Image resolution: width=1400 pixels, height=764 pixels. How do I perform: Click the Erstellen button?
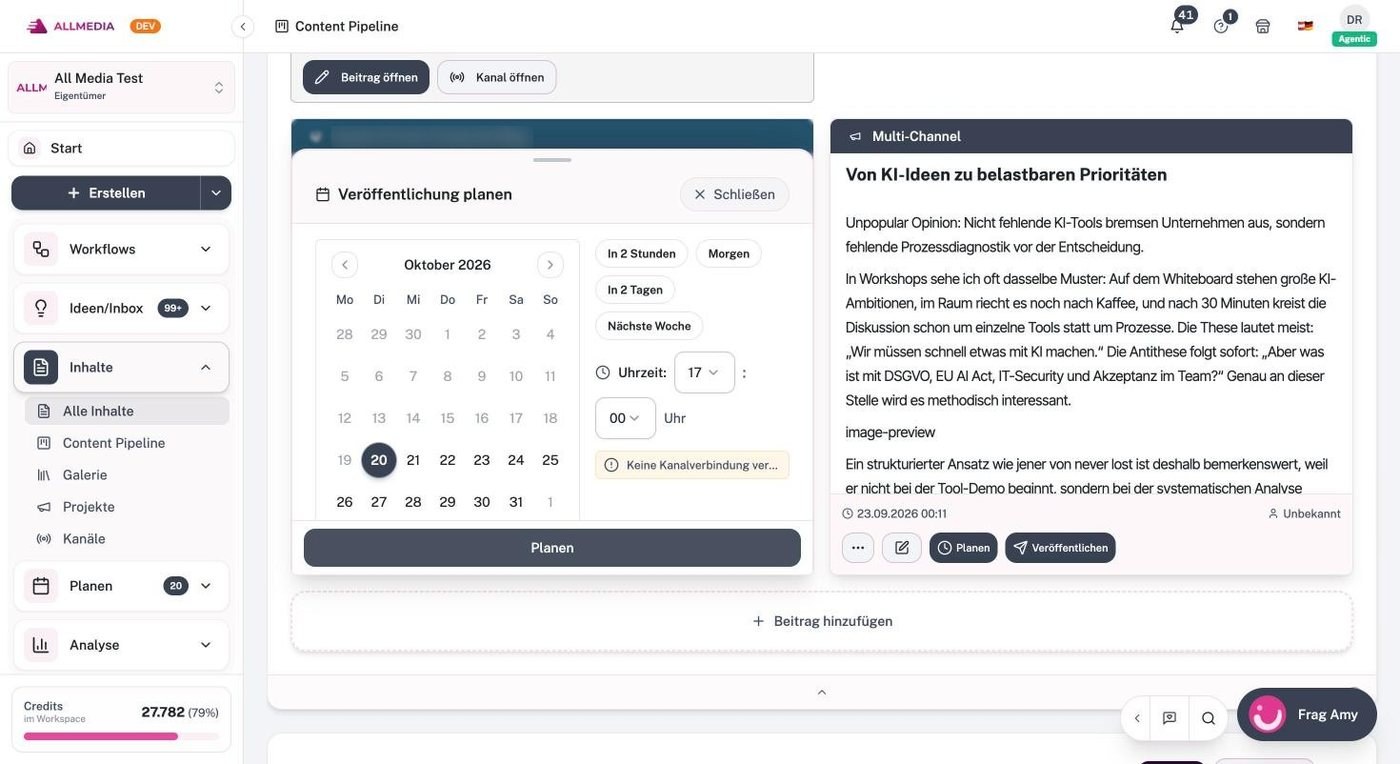tap(106, 193)
